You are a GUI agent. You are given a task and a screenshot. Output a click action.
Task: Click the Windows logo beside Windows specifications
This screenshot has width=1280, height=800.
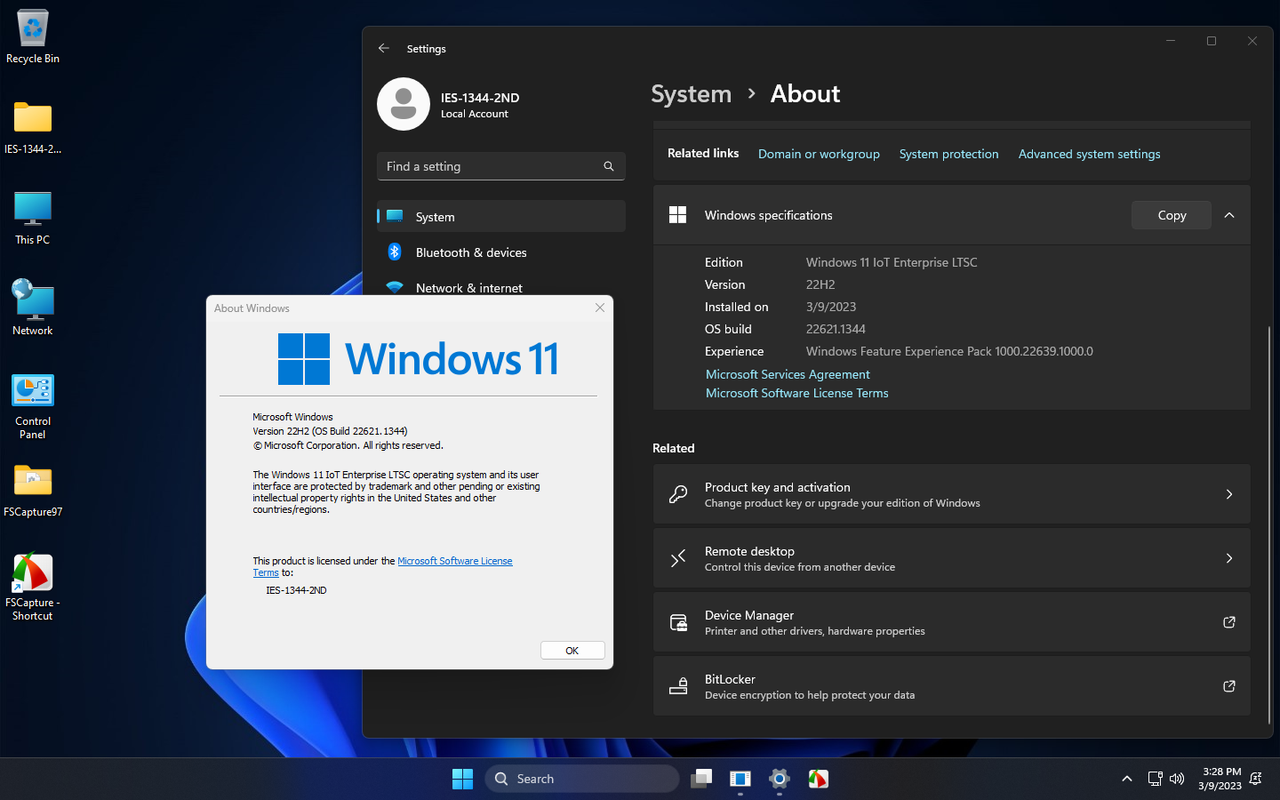[677, 215]
